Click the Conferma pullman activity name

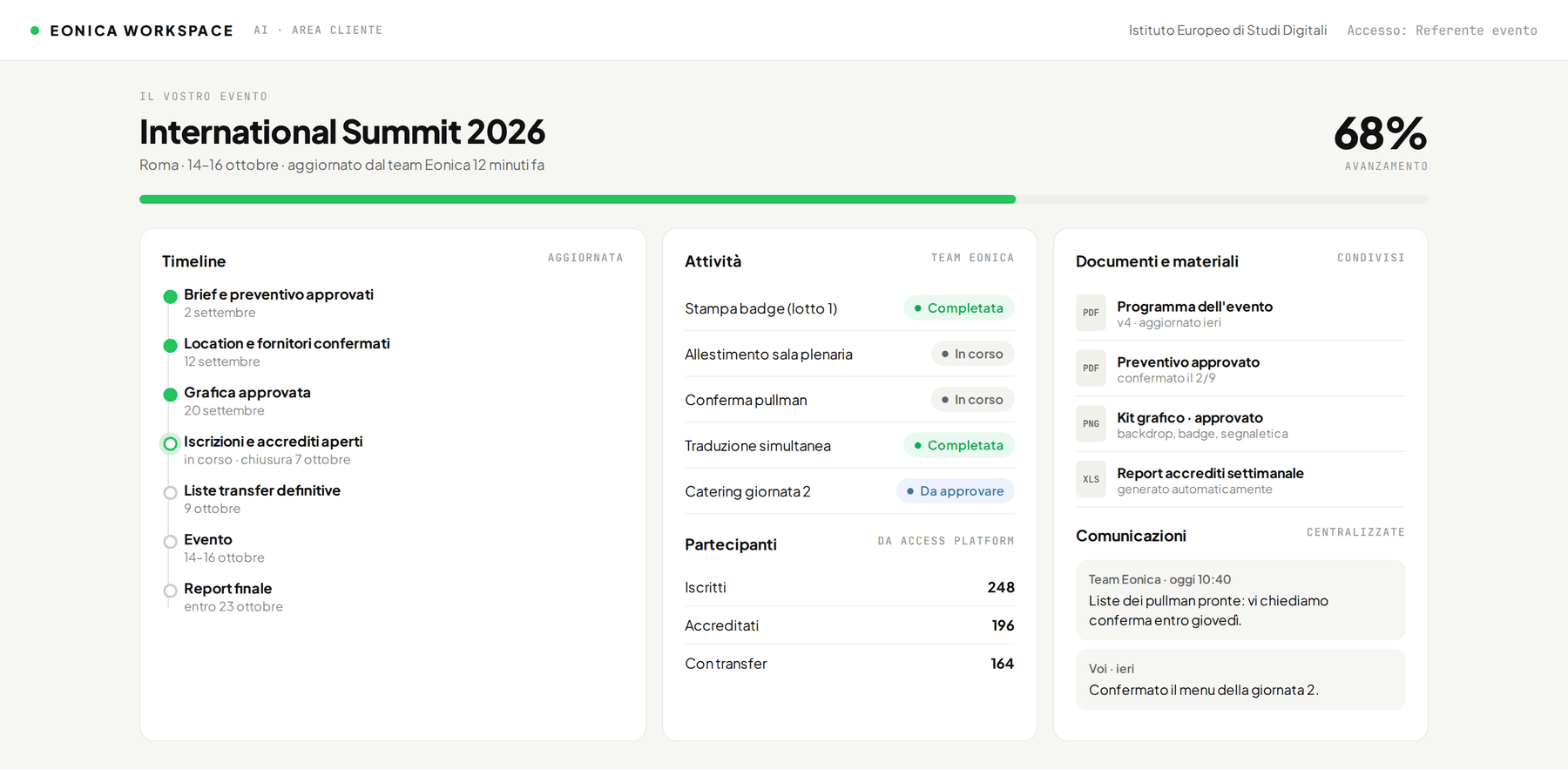746,400
